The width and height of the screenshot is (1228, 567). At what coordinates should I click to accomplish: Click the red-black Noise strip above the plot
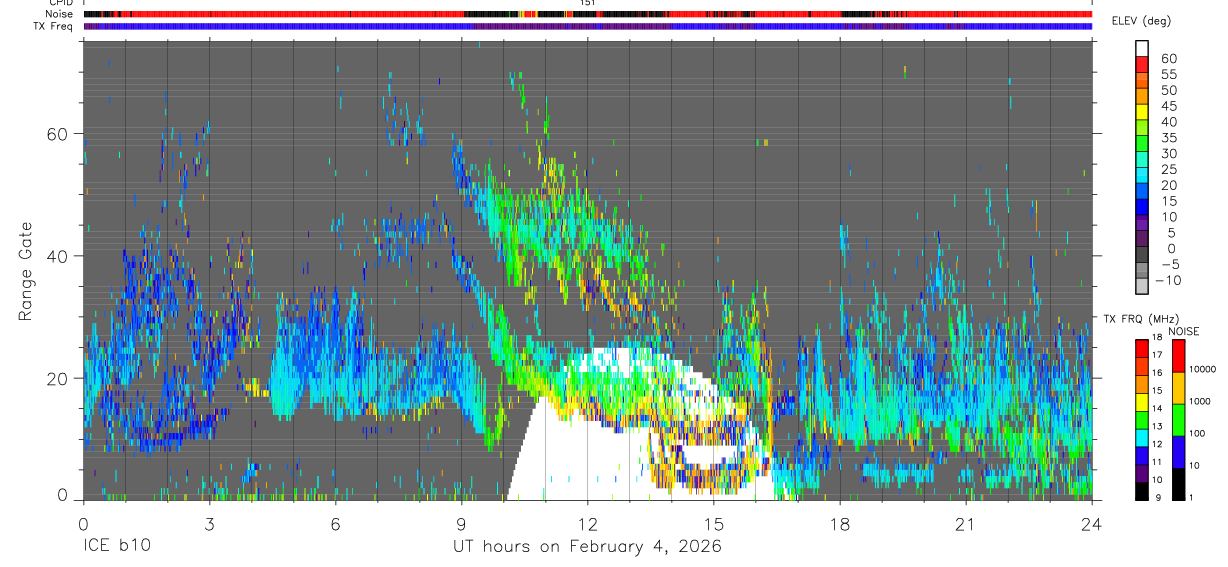pyautogui.click(x=588, y=14)
